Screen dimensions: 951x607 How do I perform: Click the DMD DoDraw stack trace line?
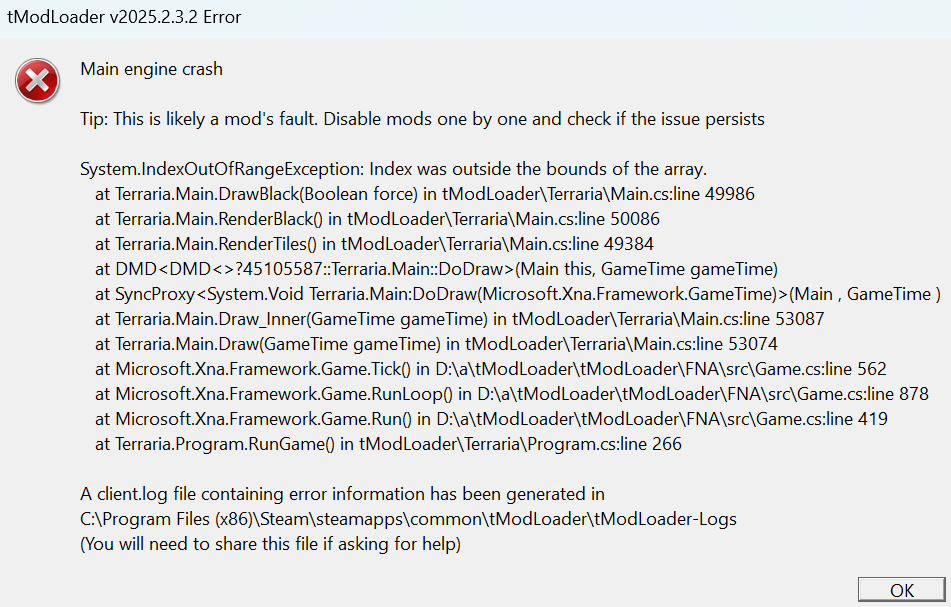436,269
